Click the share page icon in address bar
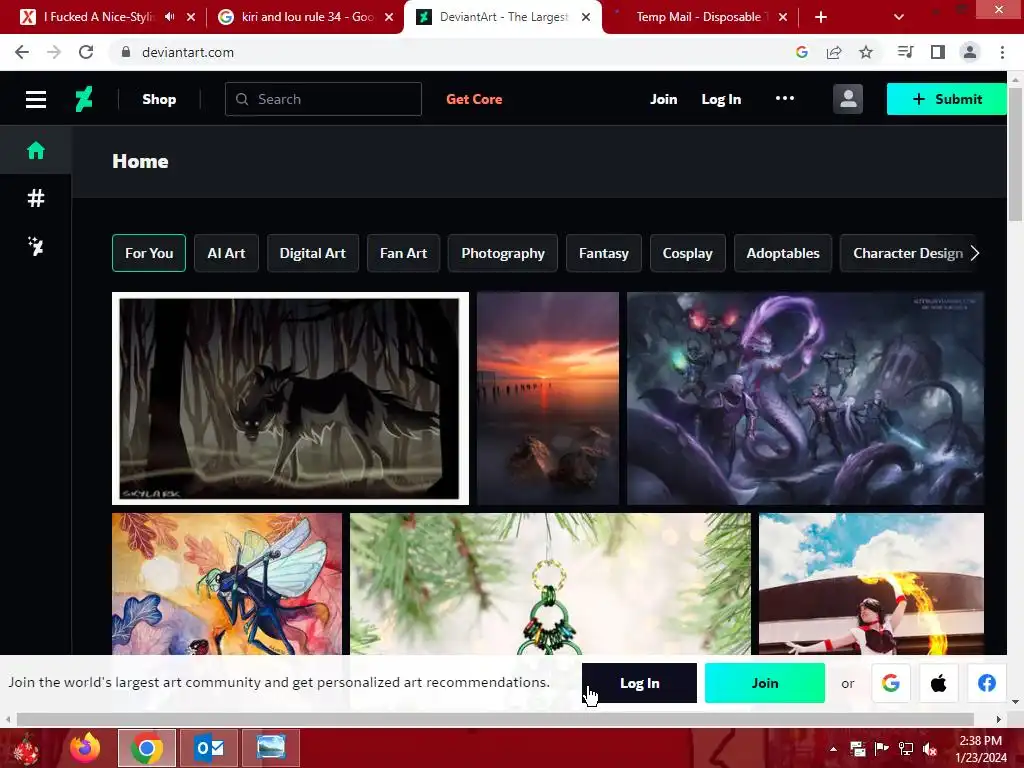The image size is (1024, 768). [x=834, y=52]
